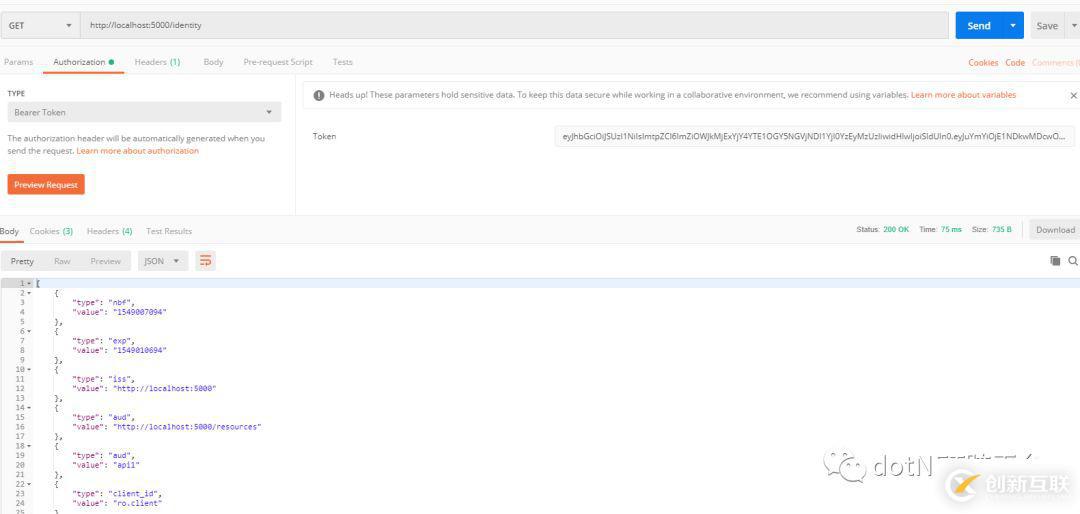Fold the root array at line 1

tap(29, 283)
